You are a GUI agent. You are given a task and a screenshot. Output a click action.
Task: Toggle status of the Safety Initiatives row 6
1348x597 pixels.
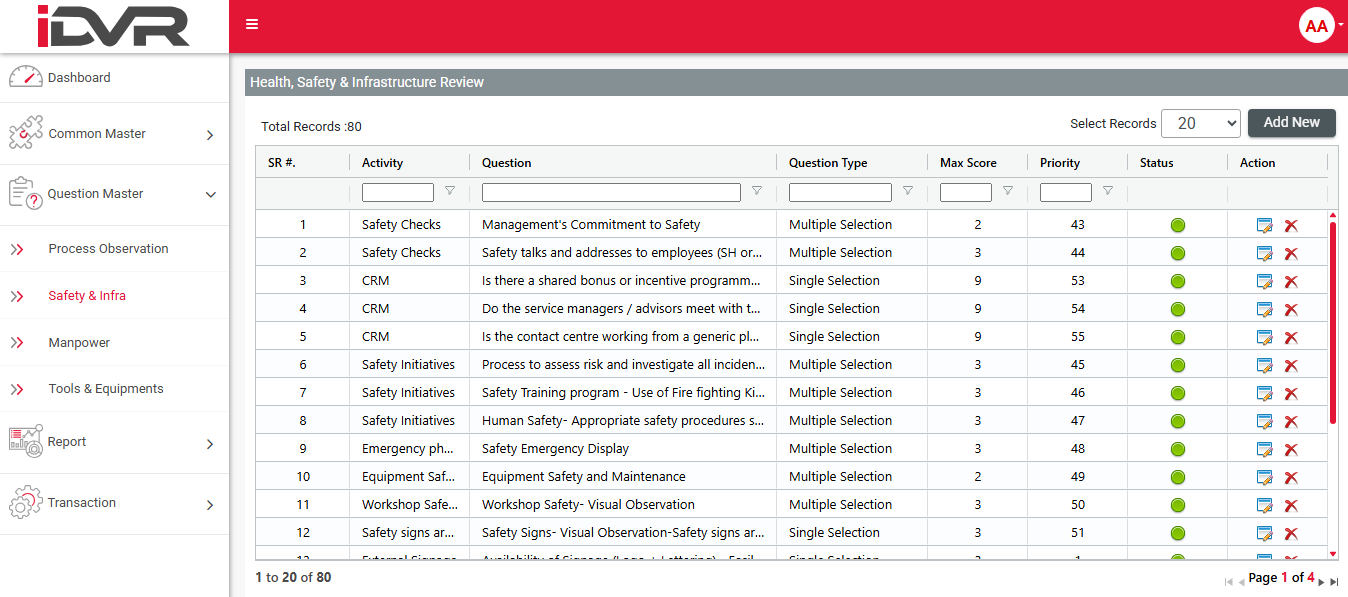click(1177, 365)
